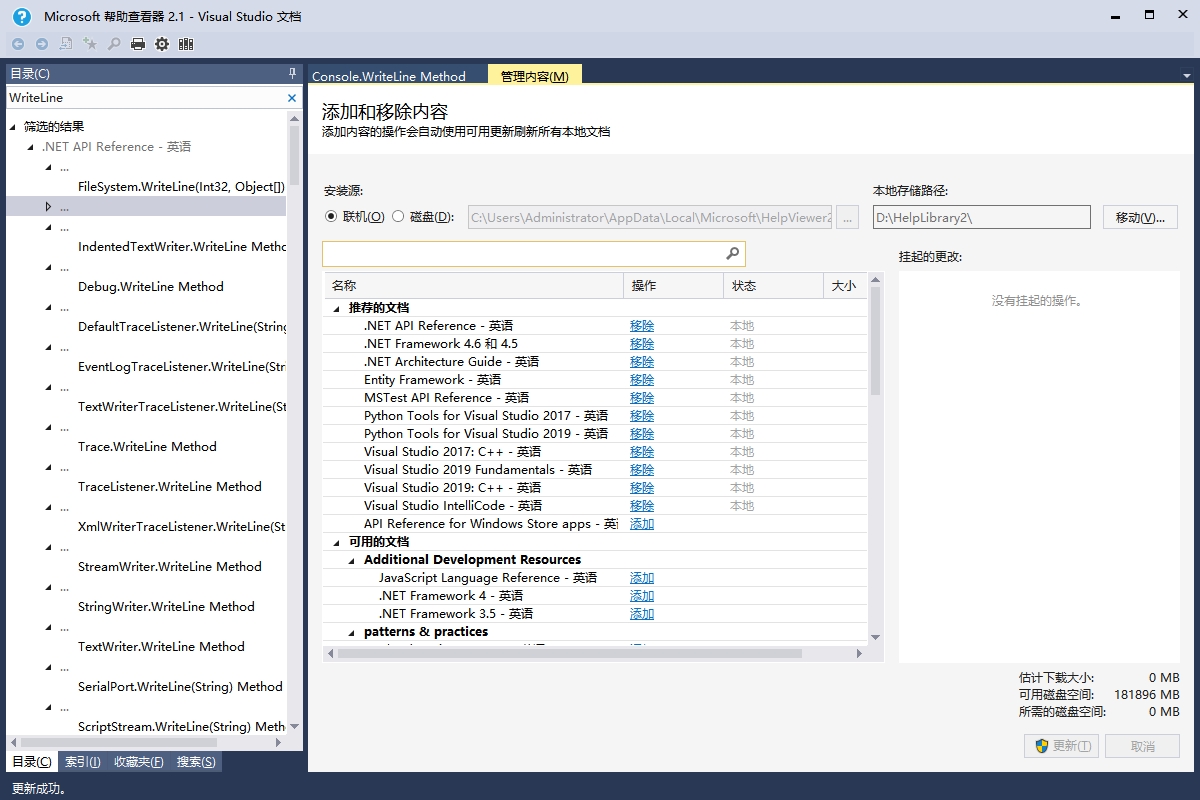Collapse the patterns & practices group

[352, 632]
